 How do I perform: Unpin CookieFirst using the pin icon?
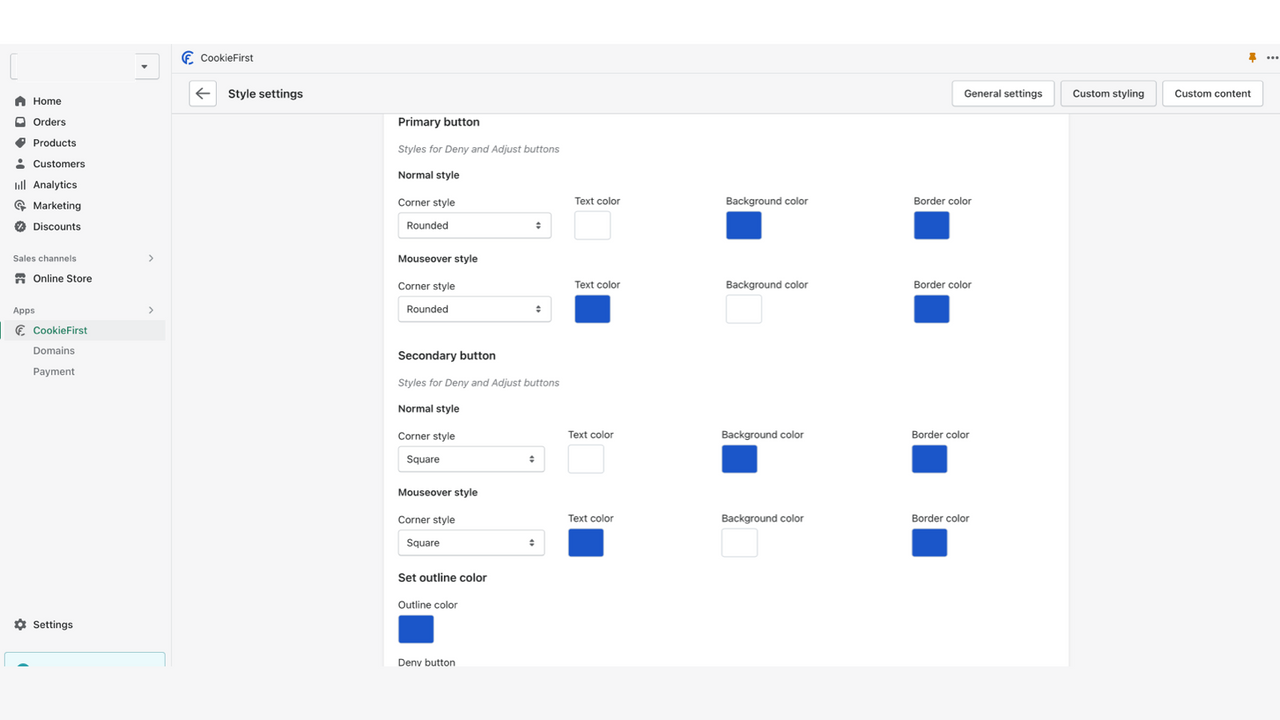1252,58
